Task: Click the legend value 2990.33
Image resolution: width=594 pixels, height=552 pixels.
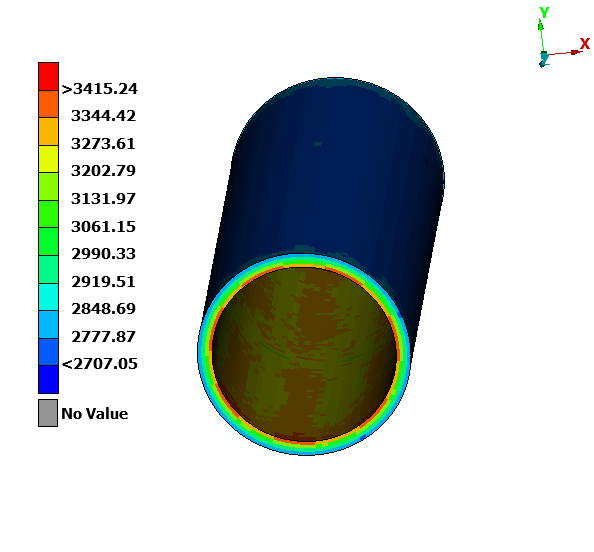Action: tap(103, 254)
